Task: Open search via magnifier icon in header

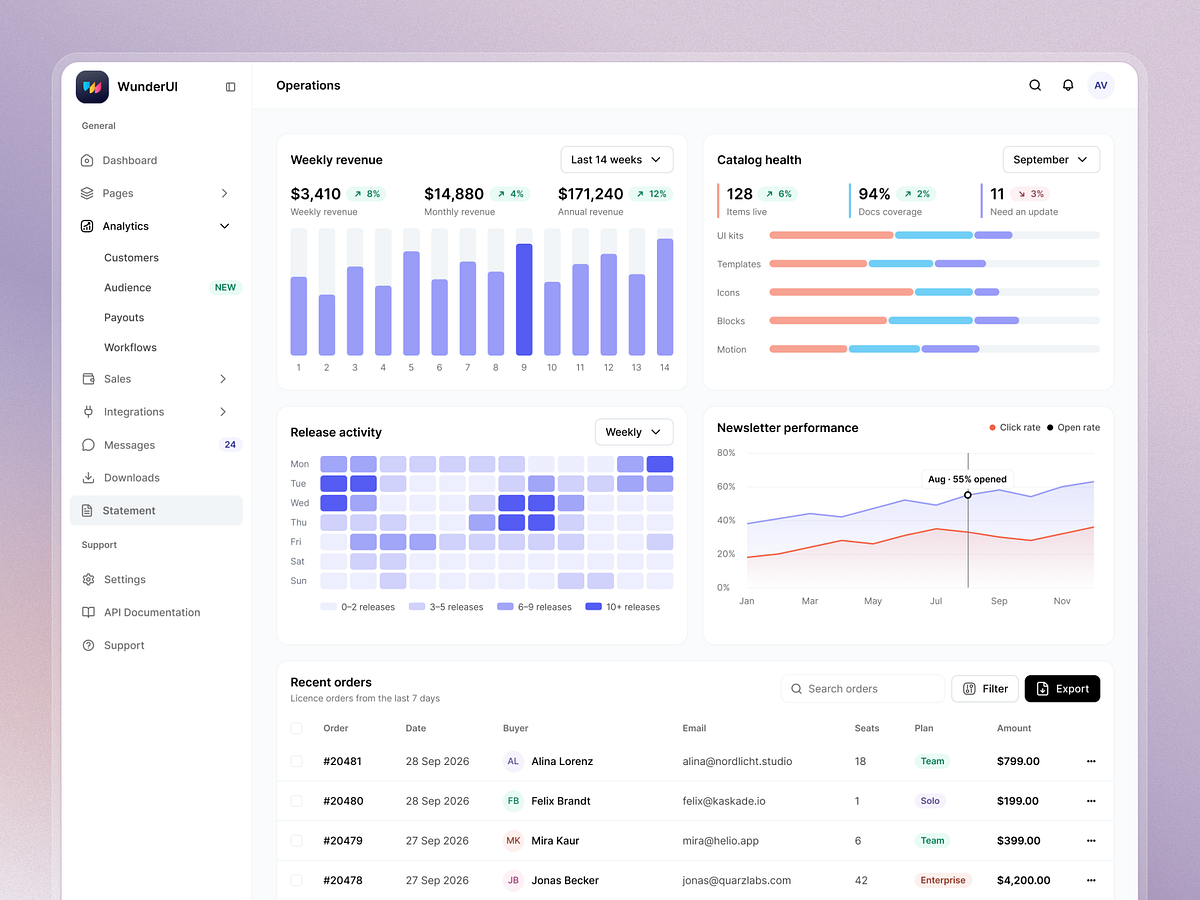Action: tap(1035, 86)
